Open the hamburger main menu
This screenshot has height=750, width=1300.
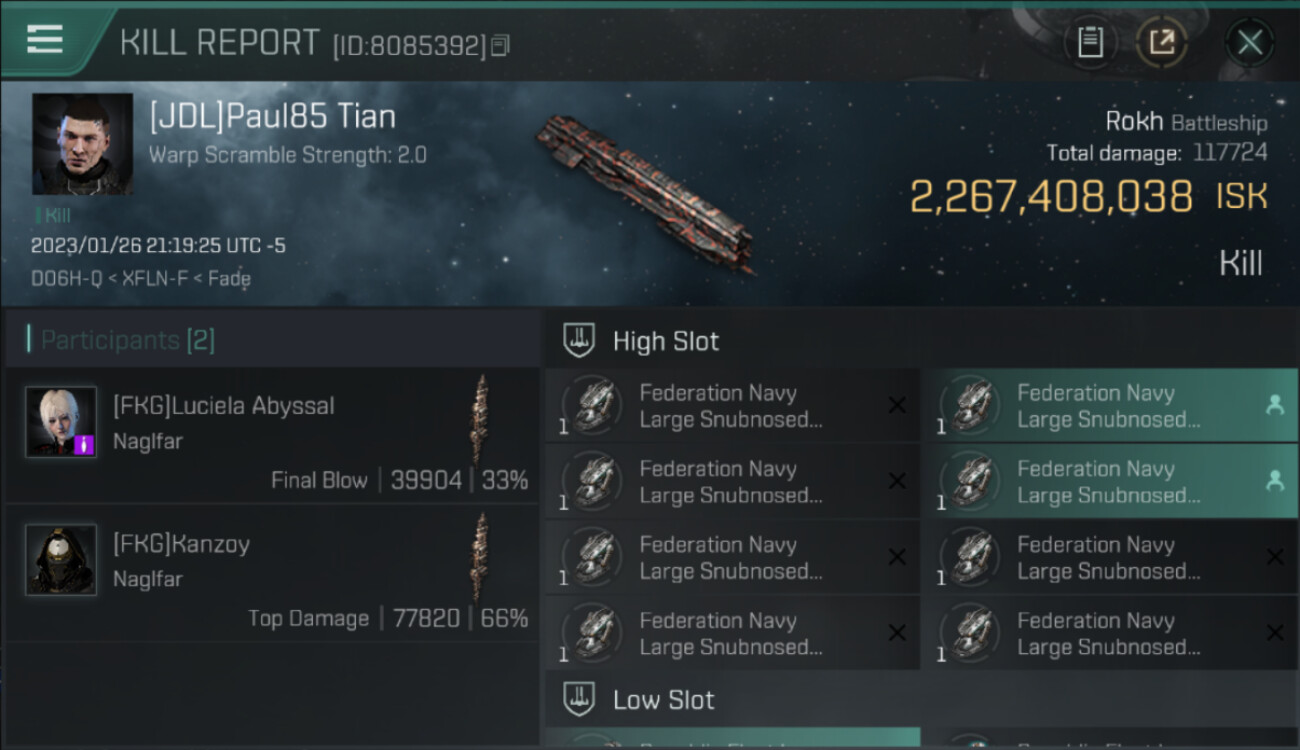click(45, 40)
